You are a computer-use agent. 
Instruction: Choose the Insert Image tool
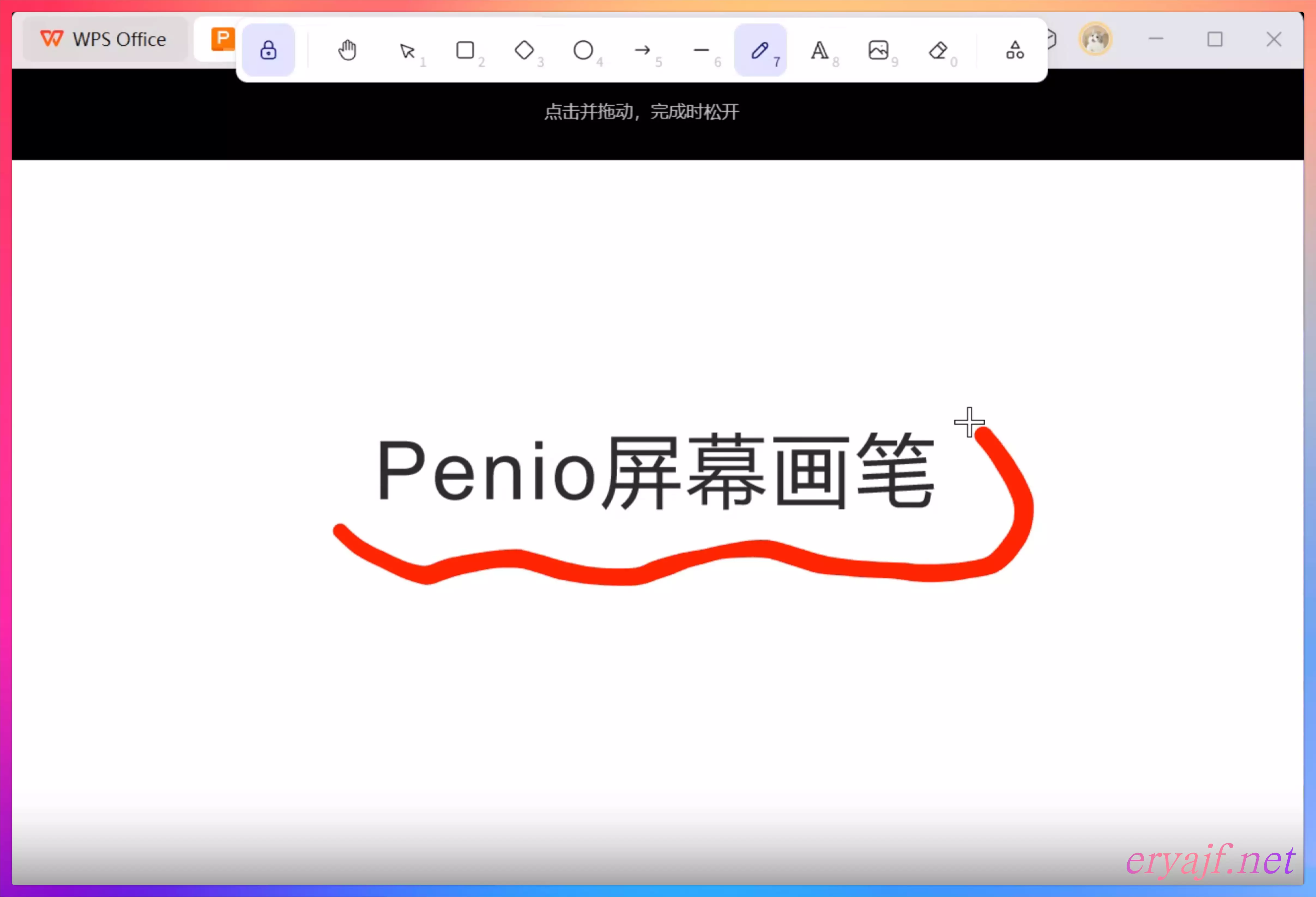tap(878, 50)
